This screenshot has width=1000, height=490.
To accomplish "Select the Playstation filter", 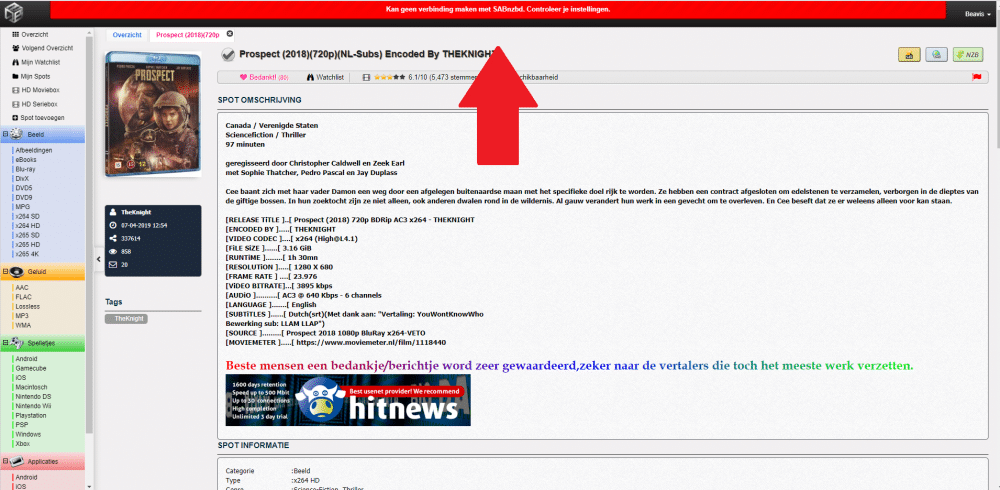I will click(x=31, y=415).
